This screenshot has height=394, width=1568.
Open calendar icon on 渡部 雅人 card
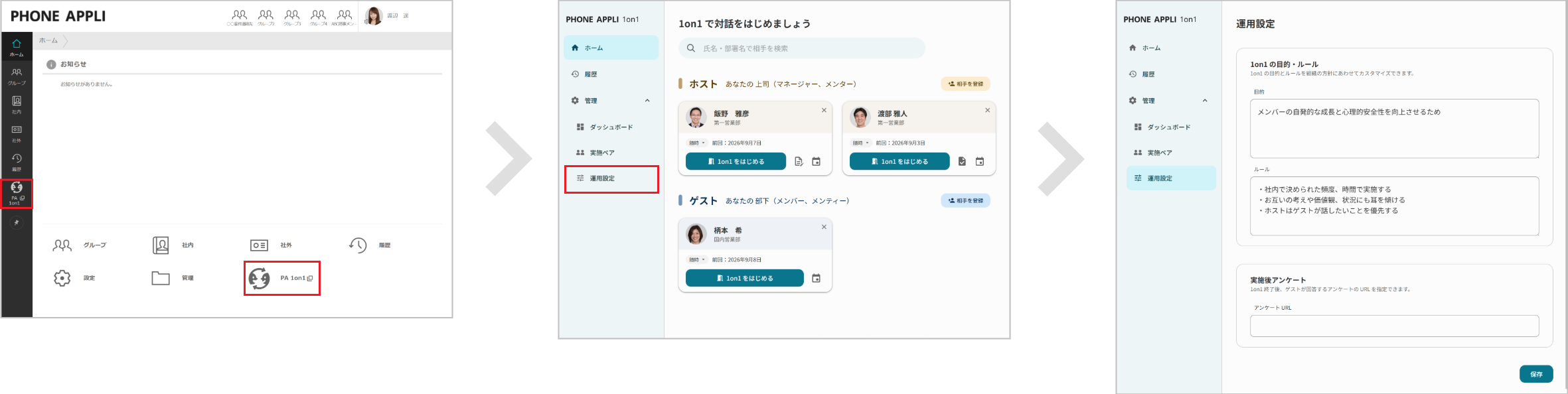pyautogui.click(x=980, y=161)
